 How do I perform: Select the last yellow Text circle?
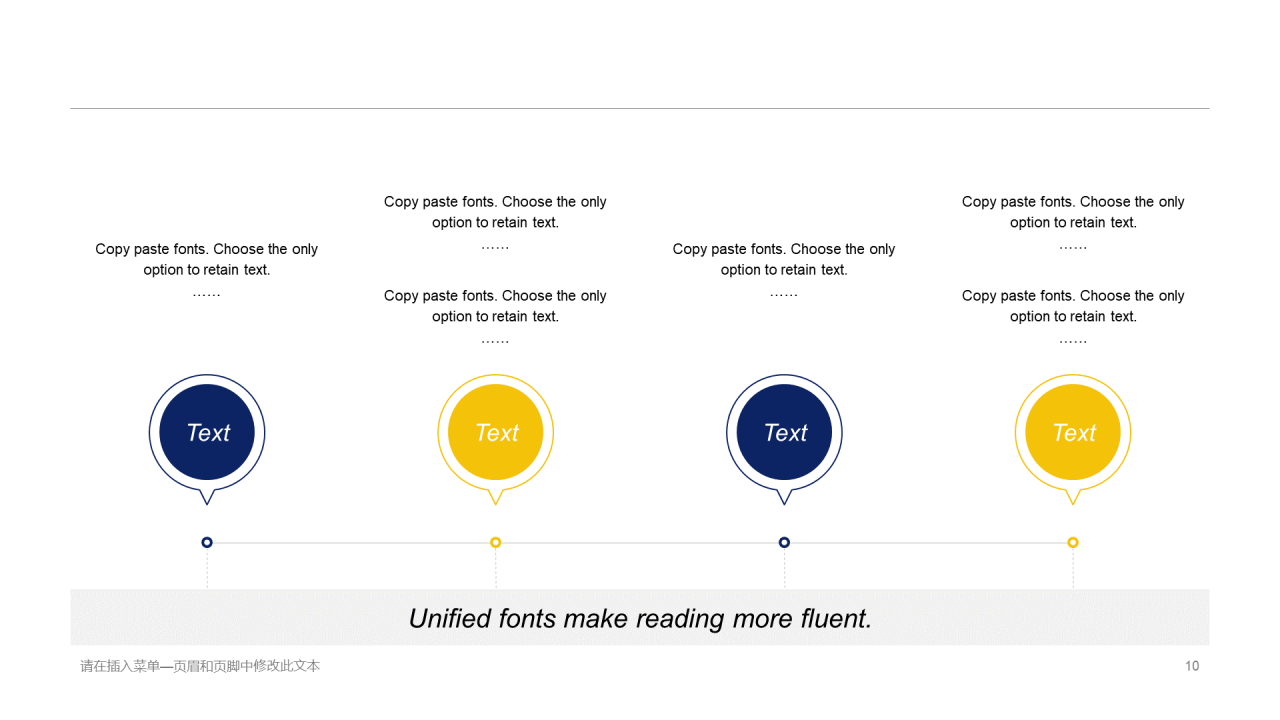pyautogui.click(x=1073, y=432)
